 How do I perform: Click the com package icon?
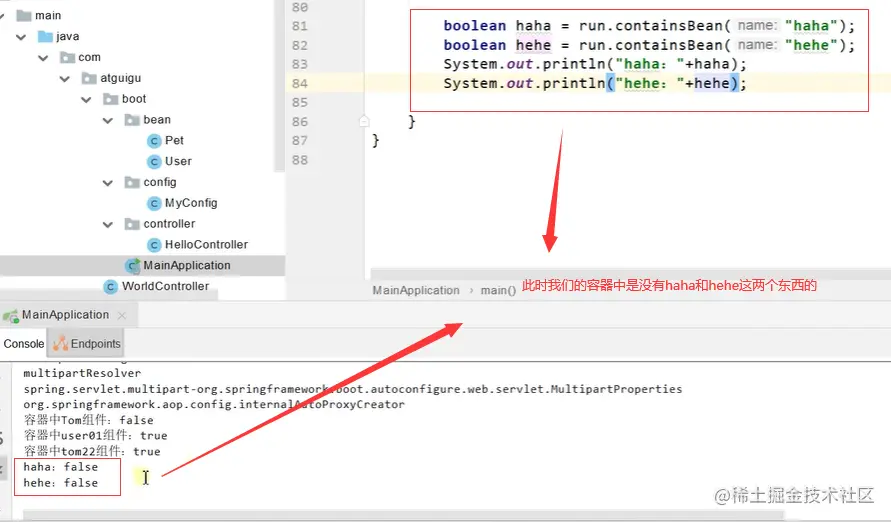[x=68, y=57]
